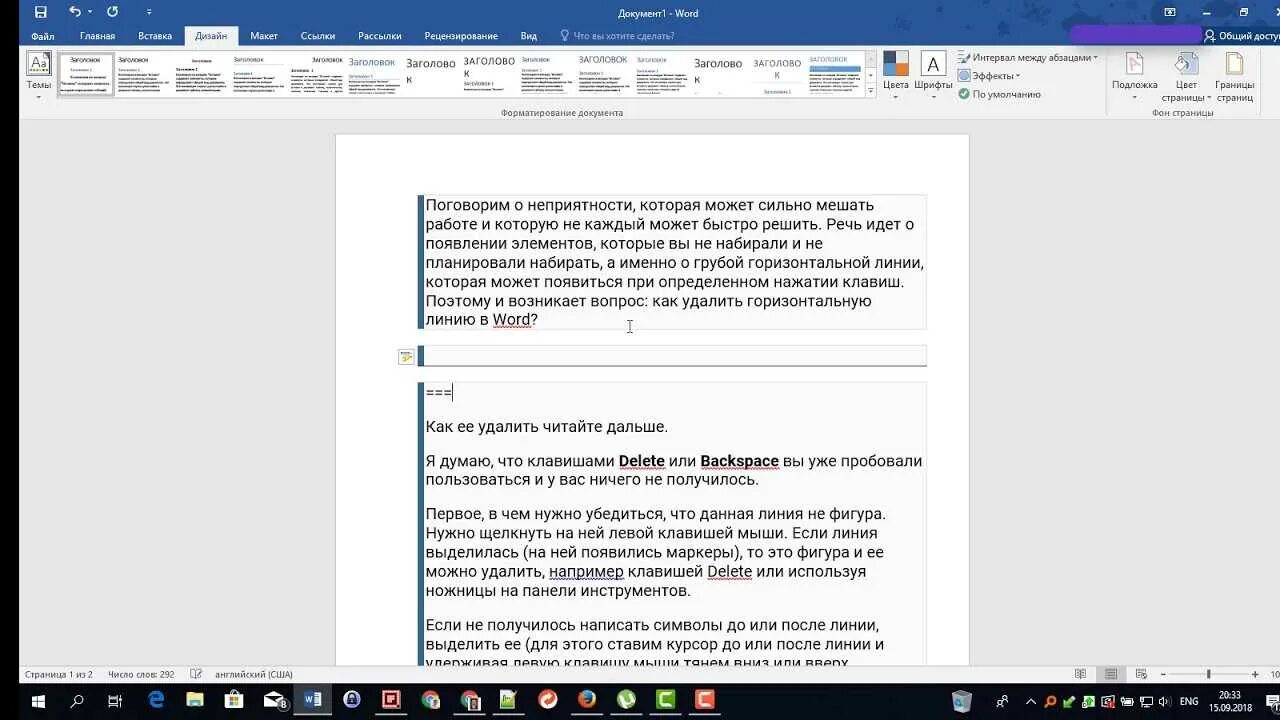Viewport: 1280px width, 720px height.
Task: Select the first document style set thumbnail
Action: click(86, 74)
